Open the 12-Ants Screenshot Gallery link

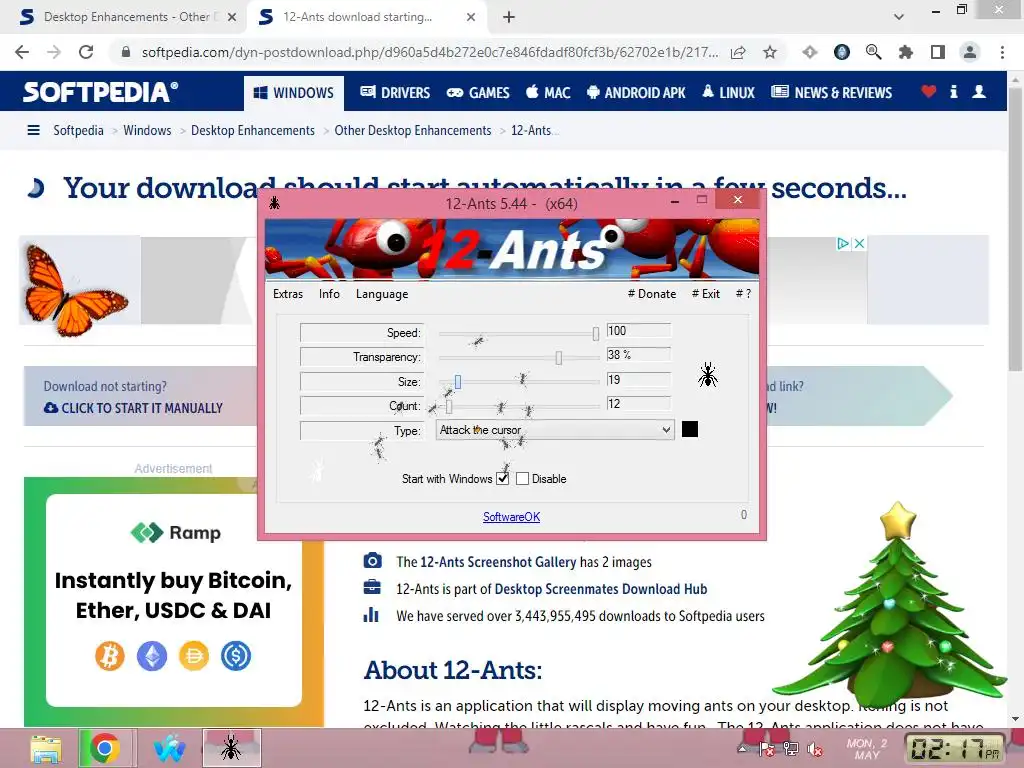pos(498,562)
